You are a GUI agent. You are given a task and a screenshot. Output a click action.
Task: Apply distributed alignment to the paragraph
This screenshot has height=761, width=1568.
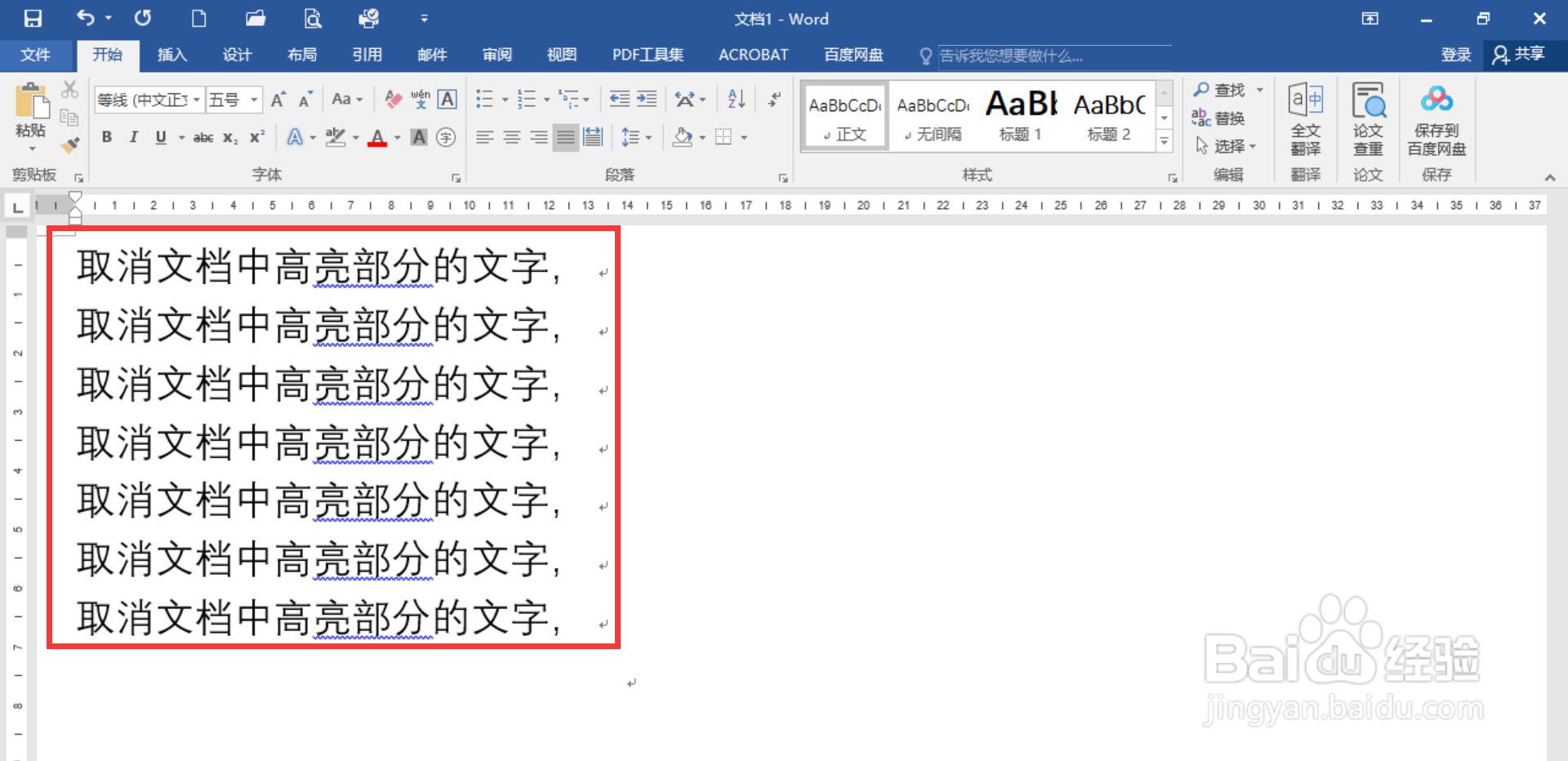tap(593, 137)
